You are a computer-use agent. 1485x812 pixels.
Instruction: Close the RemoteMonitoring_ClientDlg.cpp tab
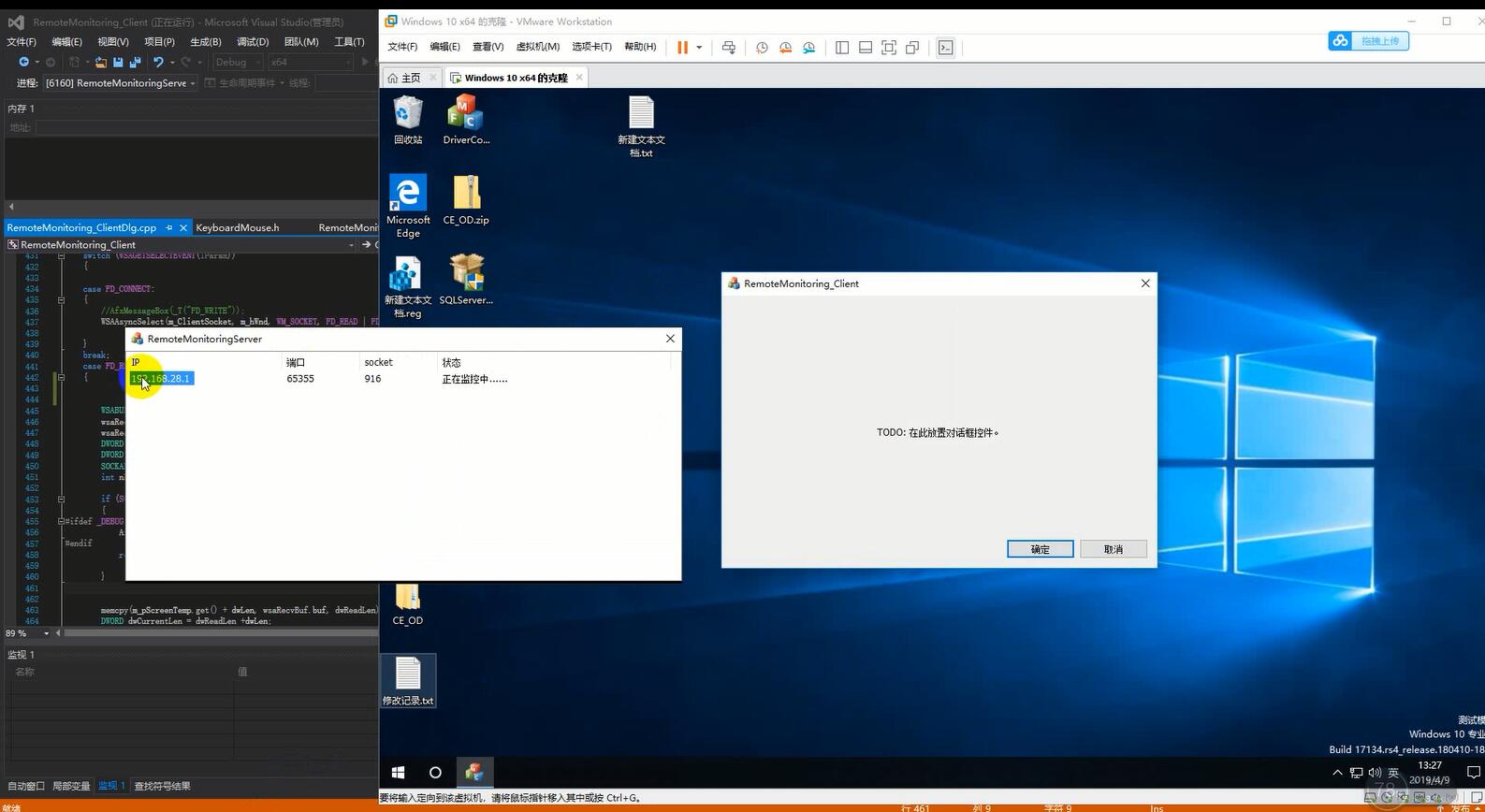(183, 227)
